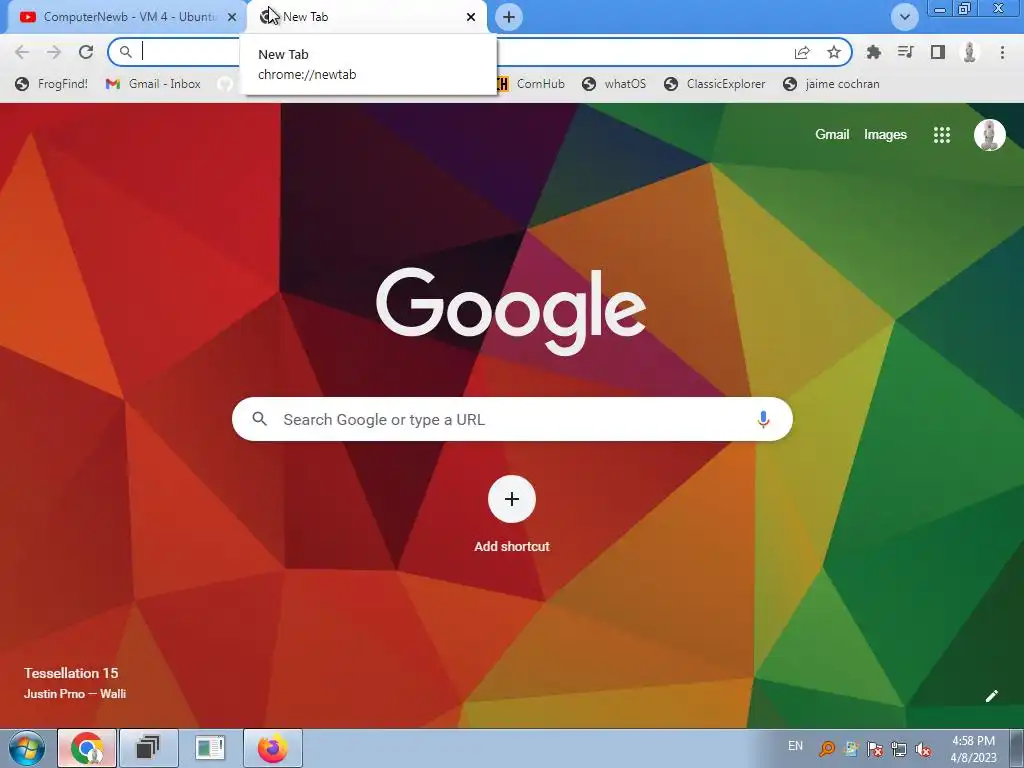This screenshot has height=768, width=1024.
Task: Open the whatOS bookmark
Action: (x=615, y=84)
